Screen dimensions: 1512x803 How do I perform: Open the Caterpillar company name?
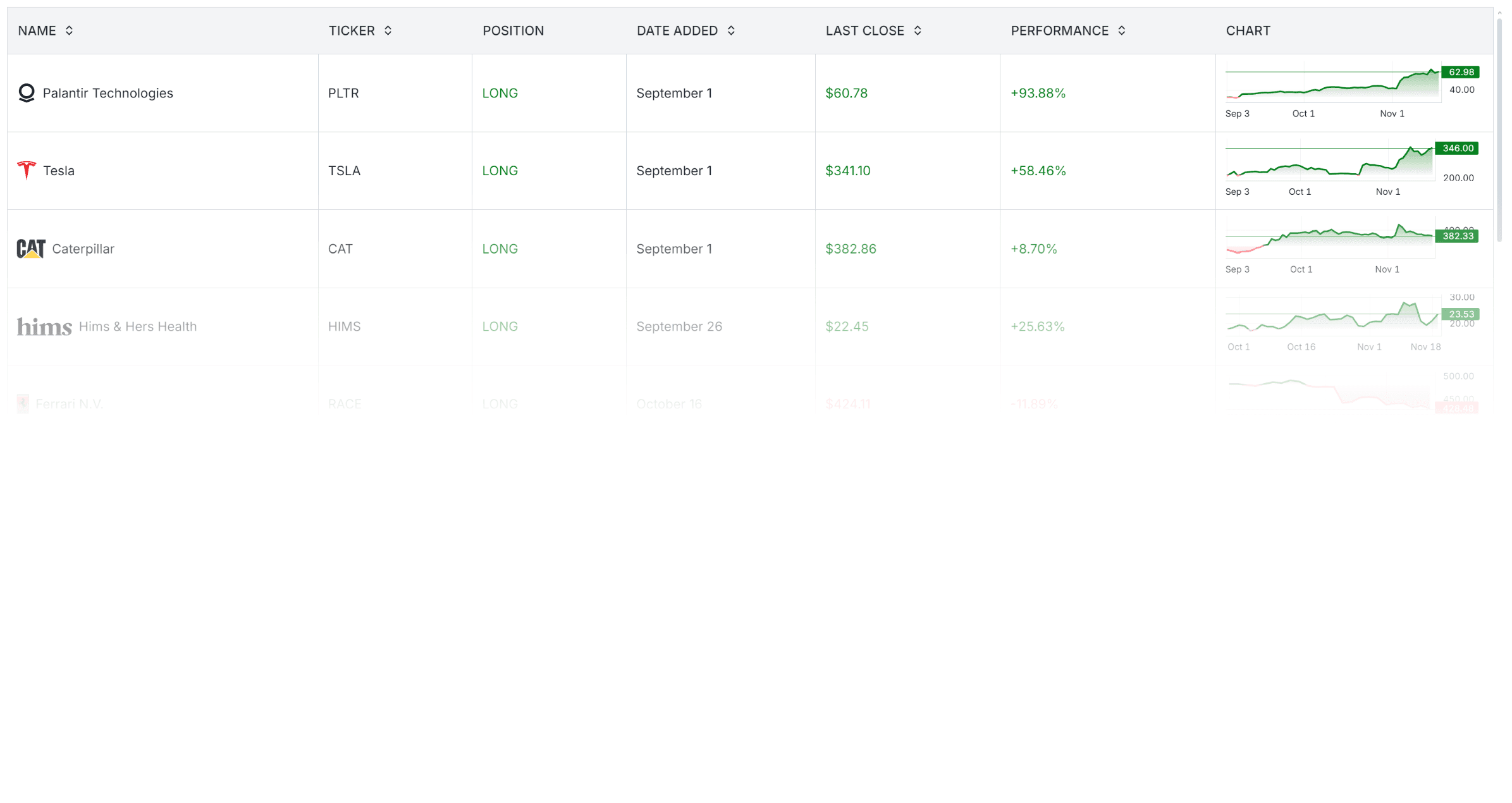pos(83,248)
